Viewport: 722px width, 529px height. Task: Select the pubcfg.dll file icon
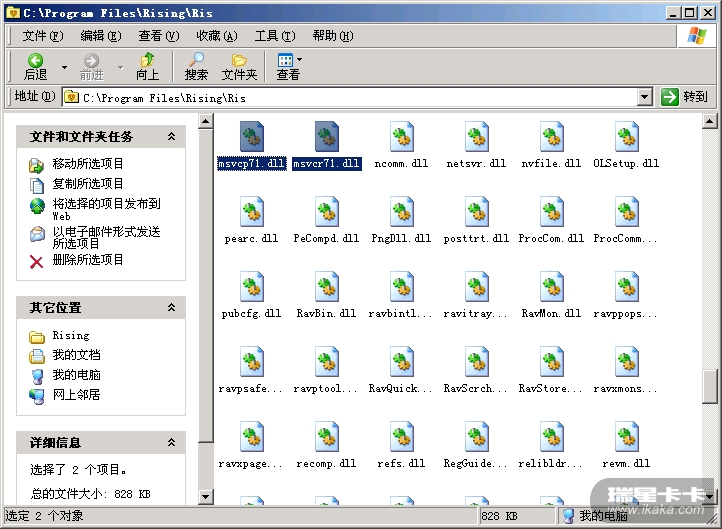tap(252, 287)
